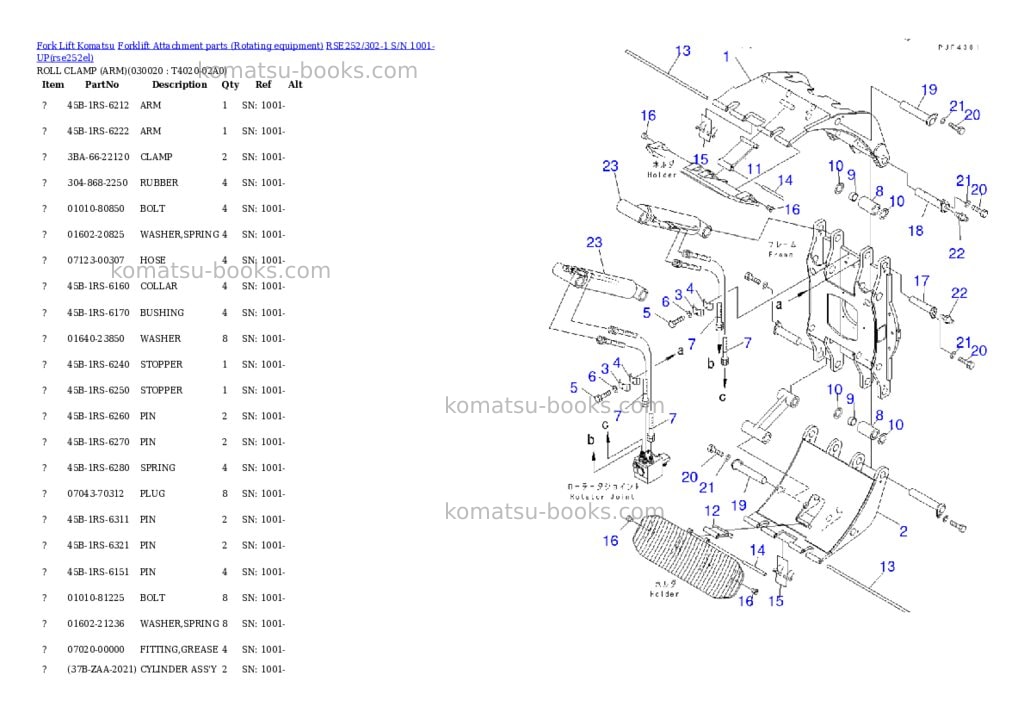Select part number 01640-23850

point(95,339)
